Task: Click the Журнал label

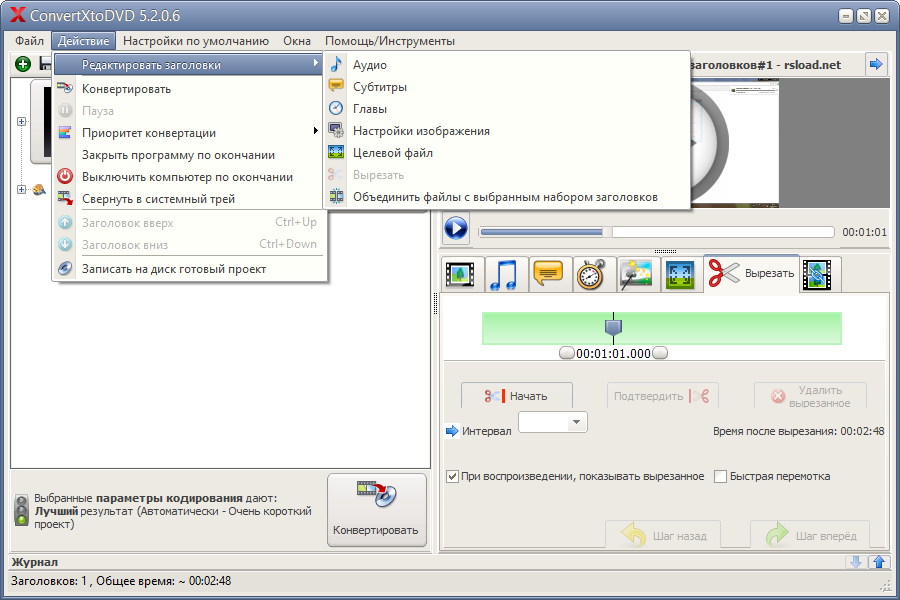Action: click(x=34, y=562)
